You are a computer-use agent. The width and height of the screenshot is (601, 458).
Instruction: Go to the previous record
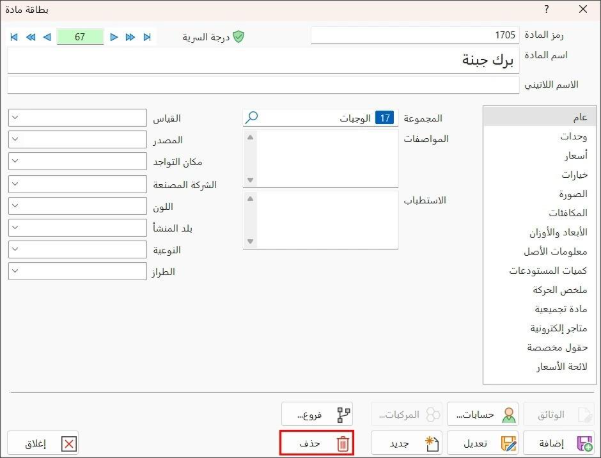click(47, 37)
